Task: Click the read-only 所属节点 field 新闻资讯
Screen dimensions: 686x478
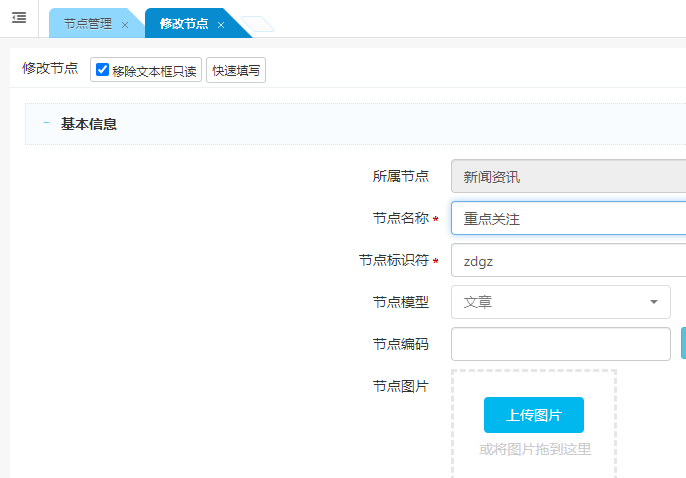Action: [568, 176]
